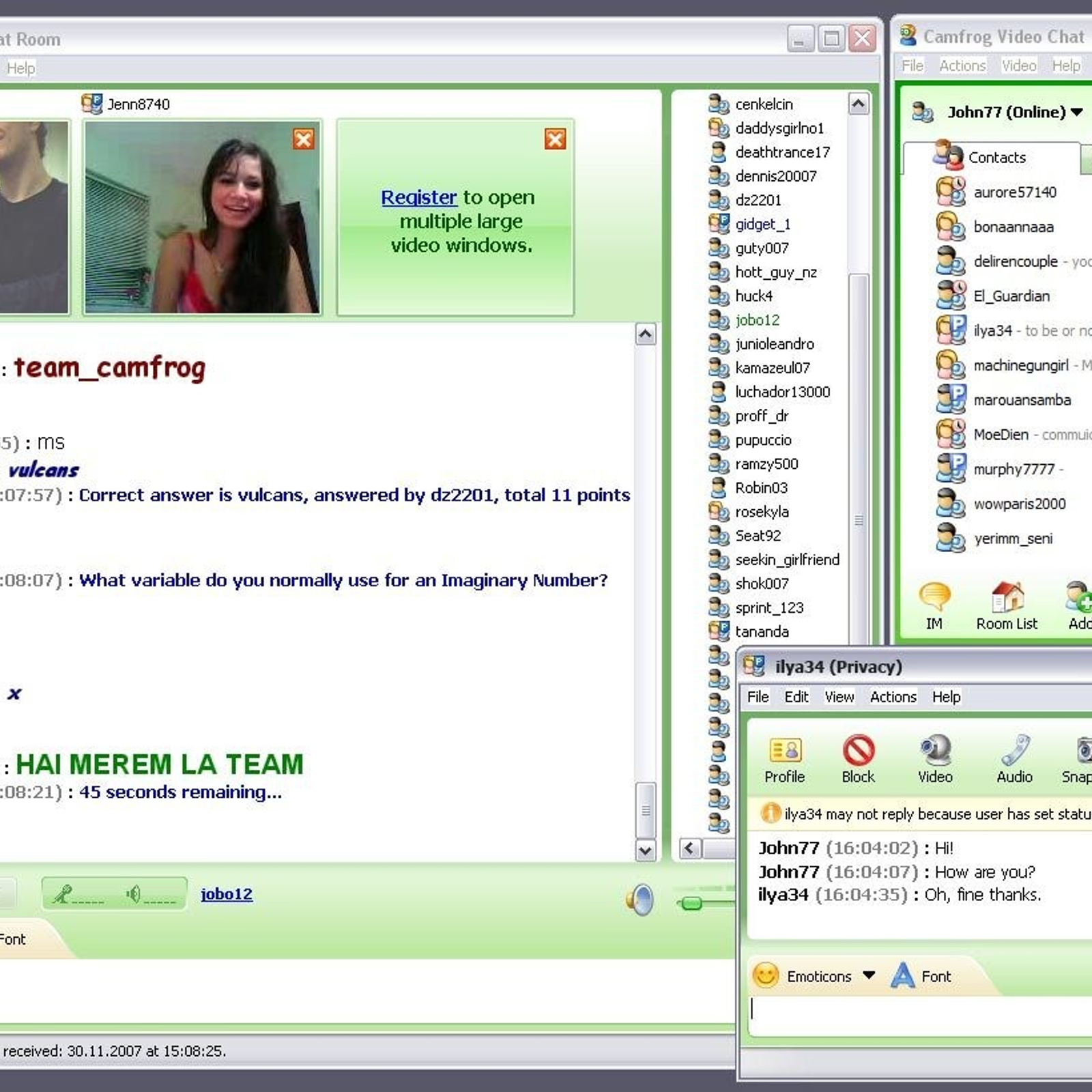Block user ilya34
The height and width of the screenshot is (1092, 1092).
point(859,759)
